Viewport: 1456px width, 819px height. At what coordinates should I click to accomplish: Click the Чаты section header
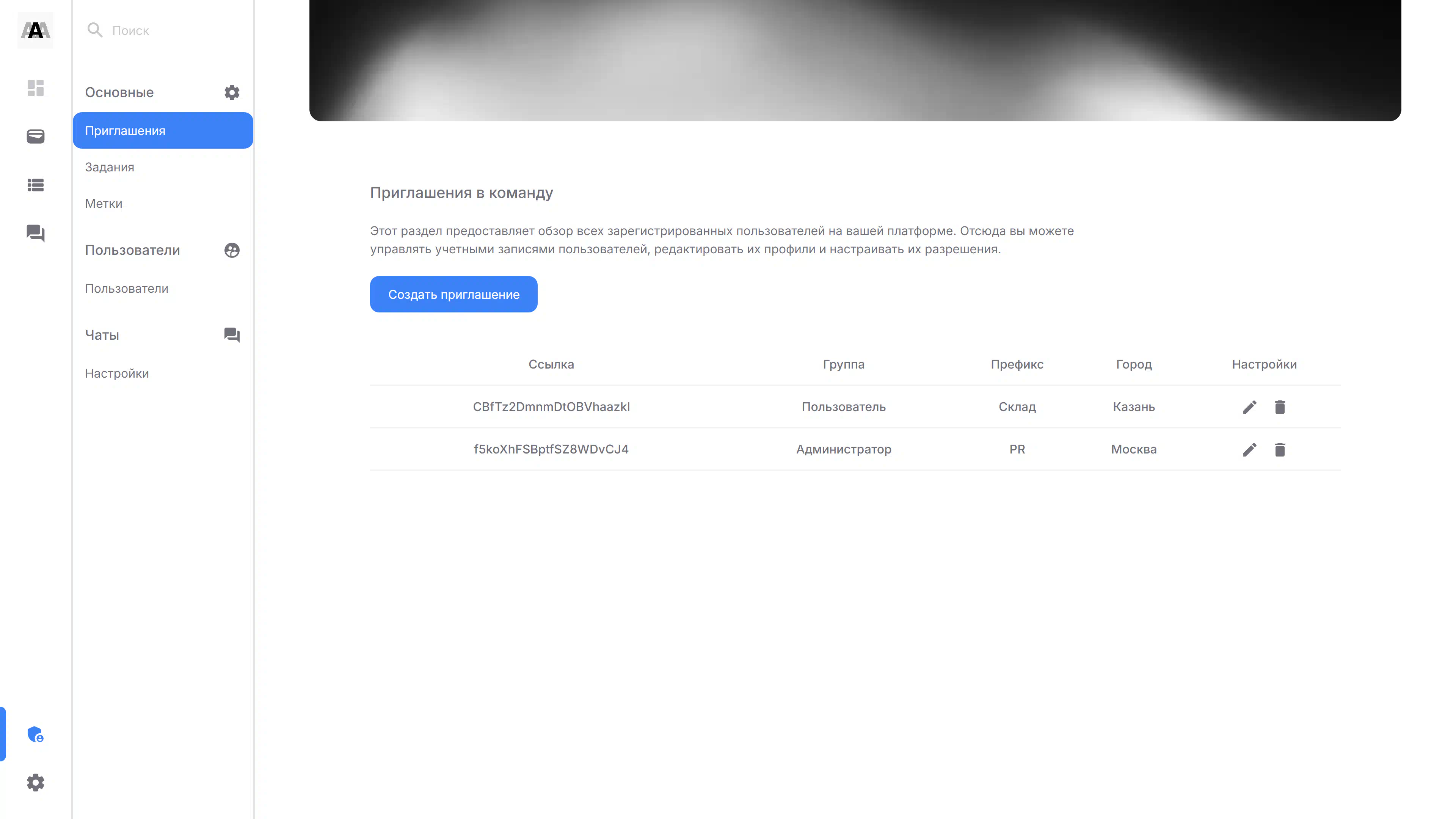tap(102, 334)
